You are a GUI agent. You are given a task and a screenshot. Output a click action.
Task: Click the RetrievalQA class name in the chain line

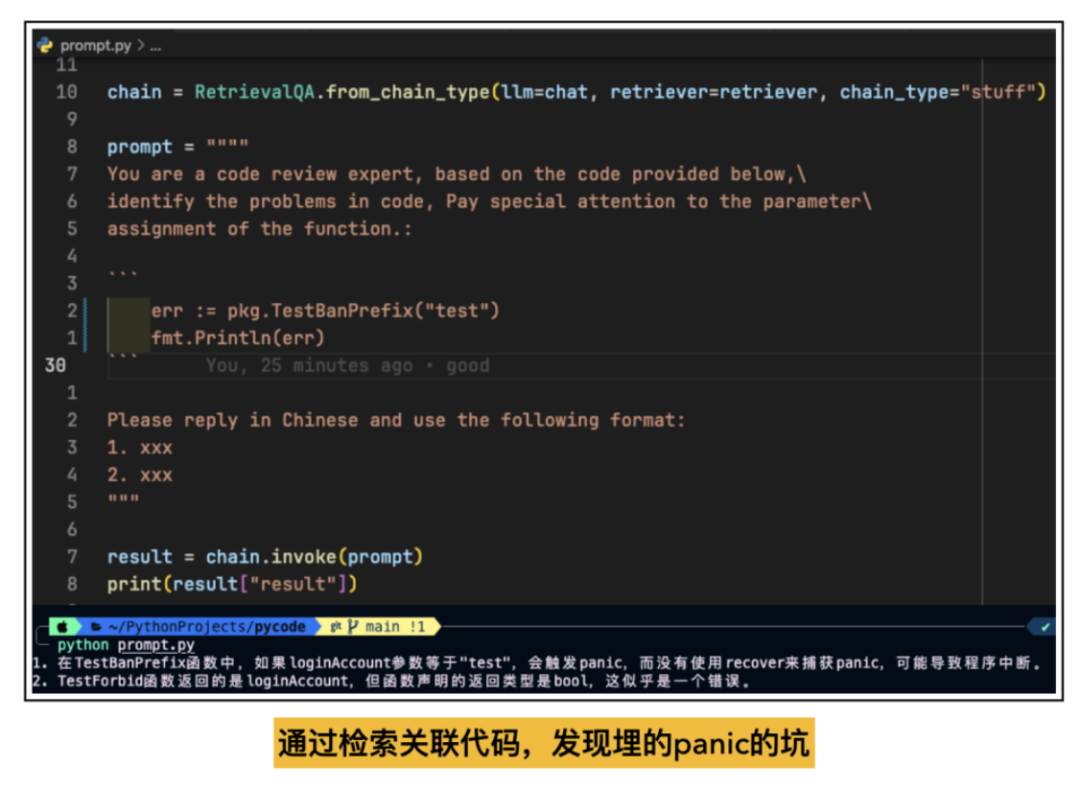[254, 92]
